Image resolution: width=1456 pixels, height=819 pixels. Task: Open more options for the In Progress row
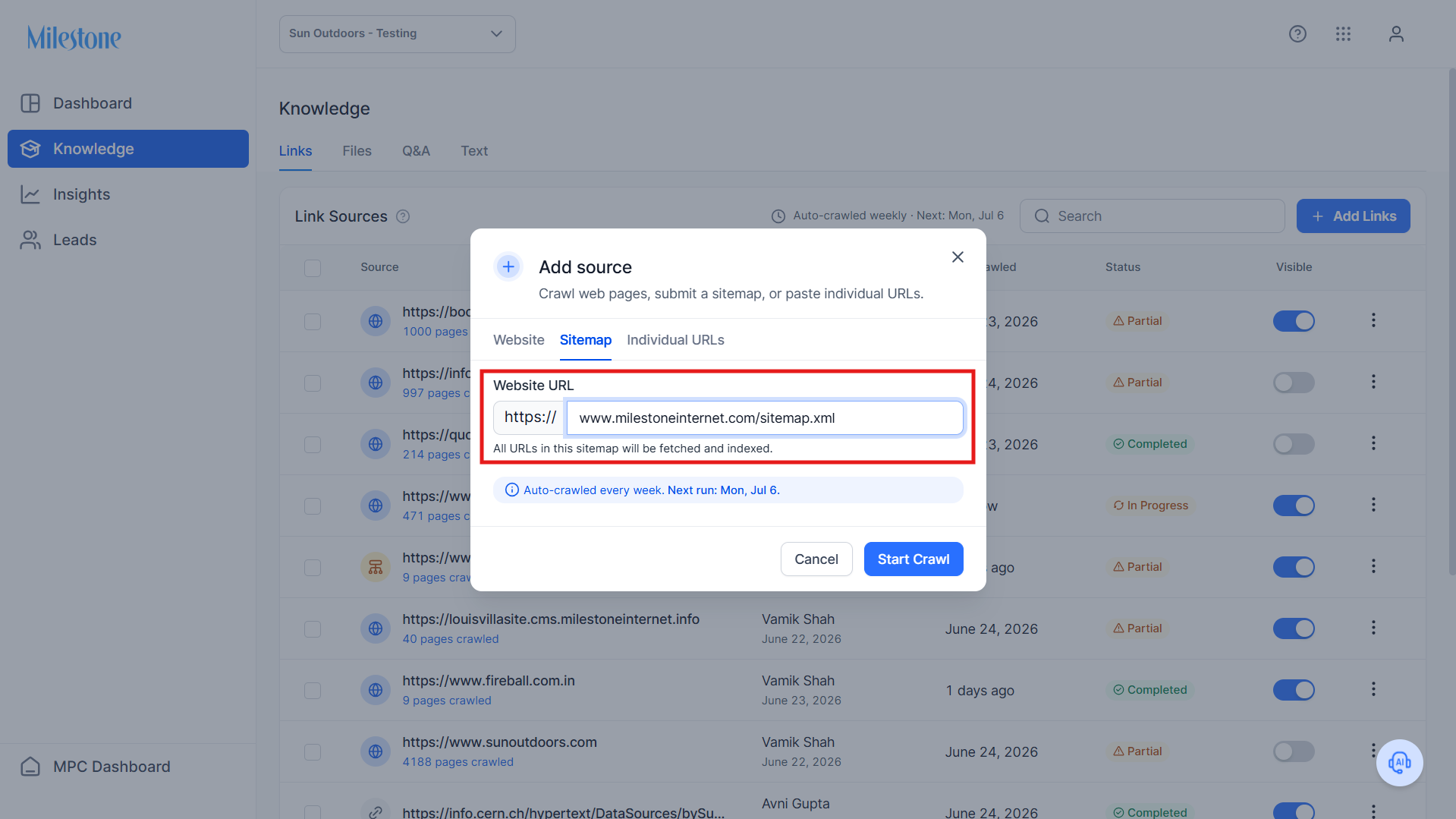pos(1373,505)
